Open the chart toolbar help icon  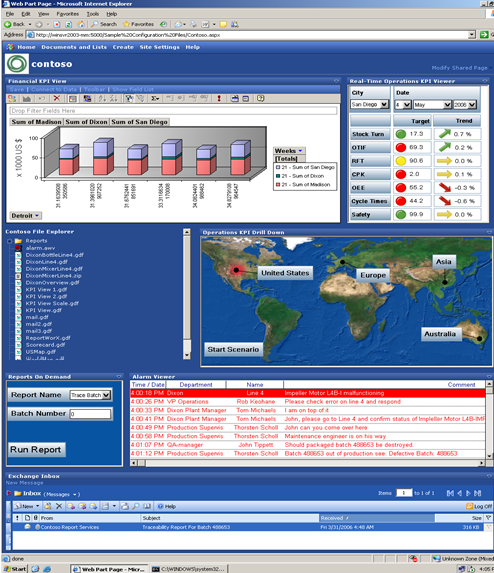260,98
